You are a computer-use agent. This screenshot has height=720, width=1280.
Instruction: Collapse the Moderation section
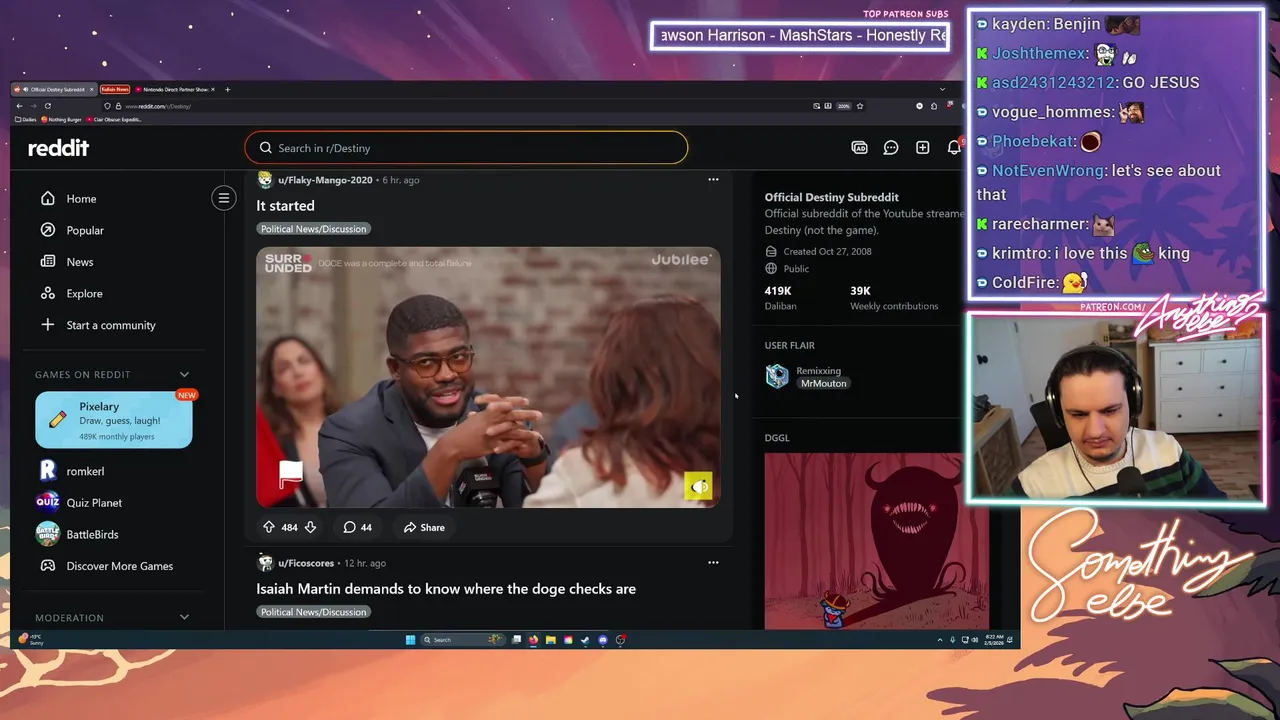184,617
